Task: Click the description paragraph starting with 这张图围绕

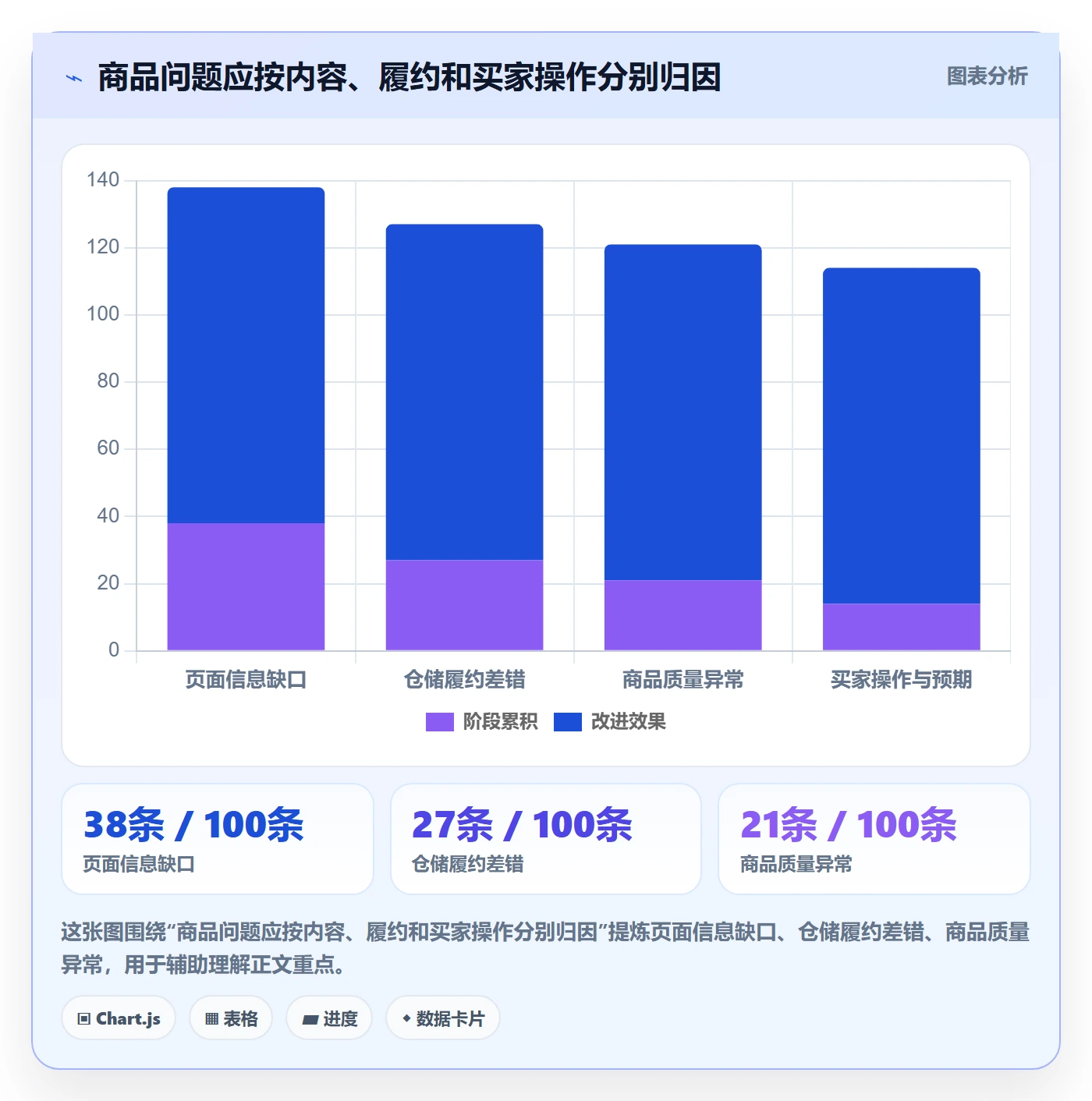Action: pos(546,948)
